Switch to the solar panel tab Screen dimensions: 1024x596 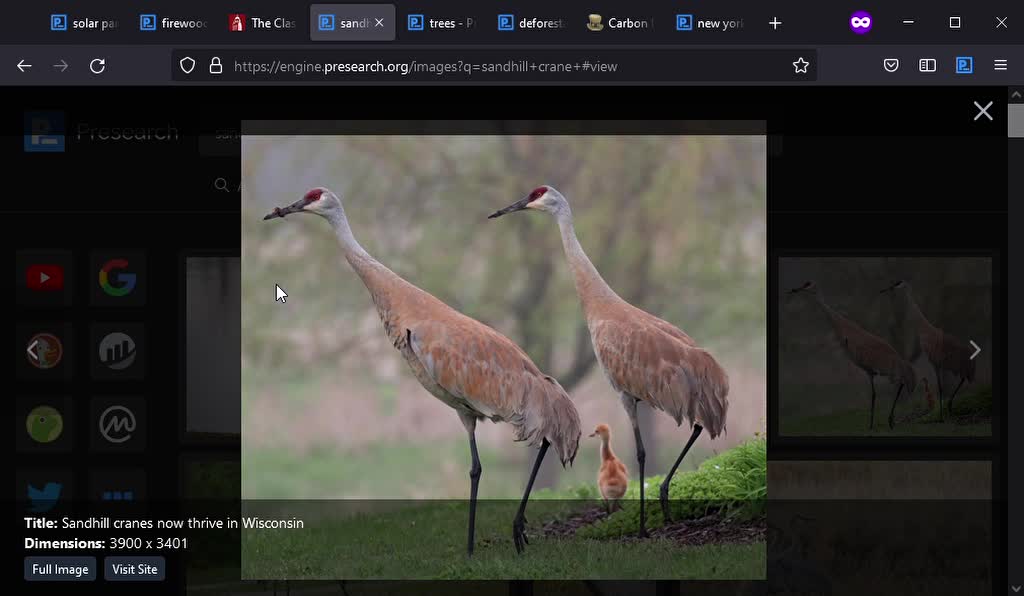point(86,23)
